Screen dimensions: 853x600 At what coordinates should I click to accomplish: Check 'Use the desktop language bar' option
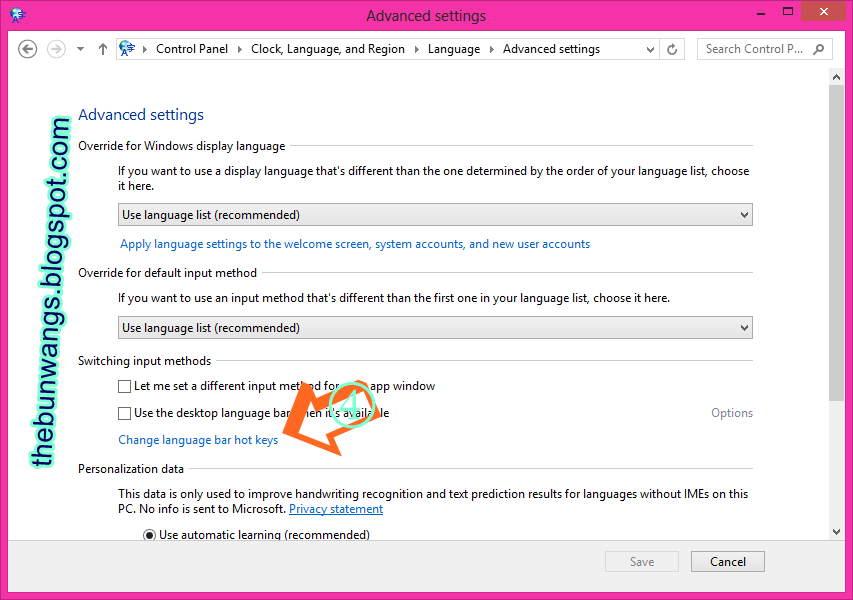point(124,413)
